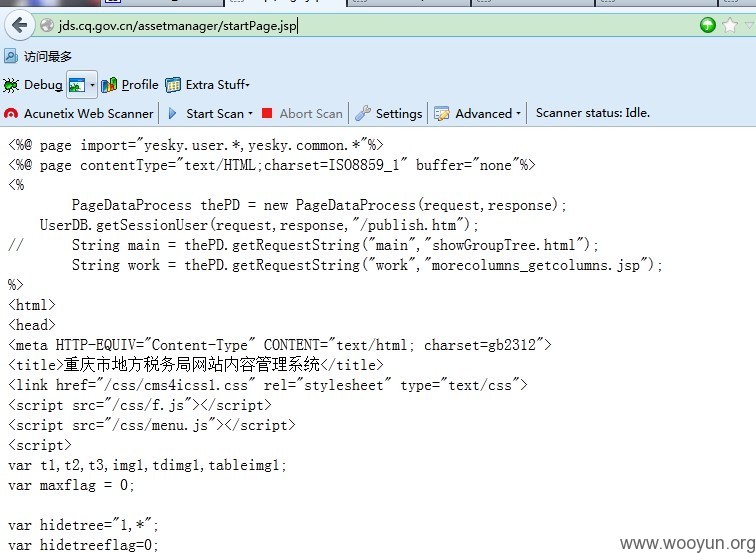
Task: Click the Advanced notepad icon
Action: 441,114
